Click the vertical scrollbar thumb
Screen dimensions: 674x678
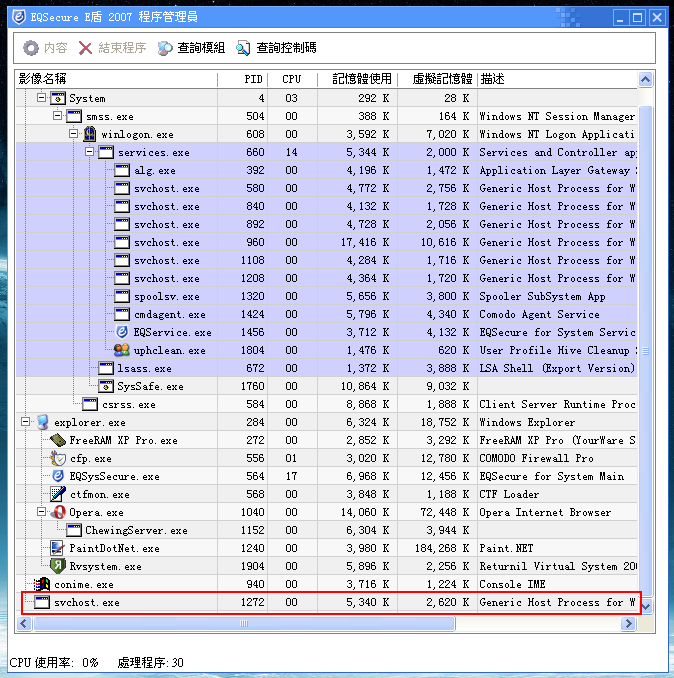(645, 351)
